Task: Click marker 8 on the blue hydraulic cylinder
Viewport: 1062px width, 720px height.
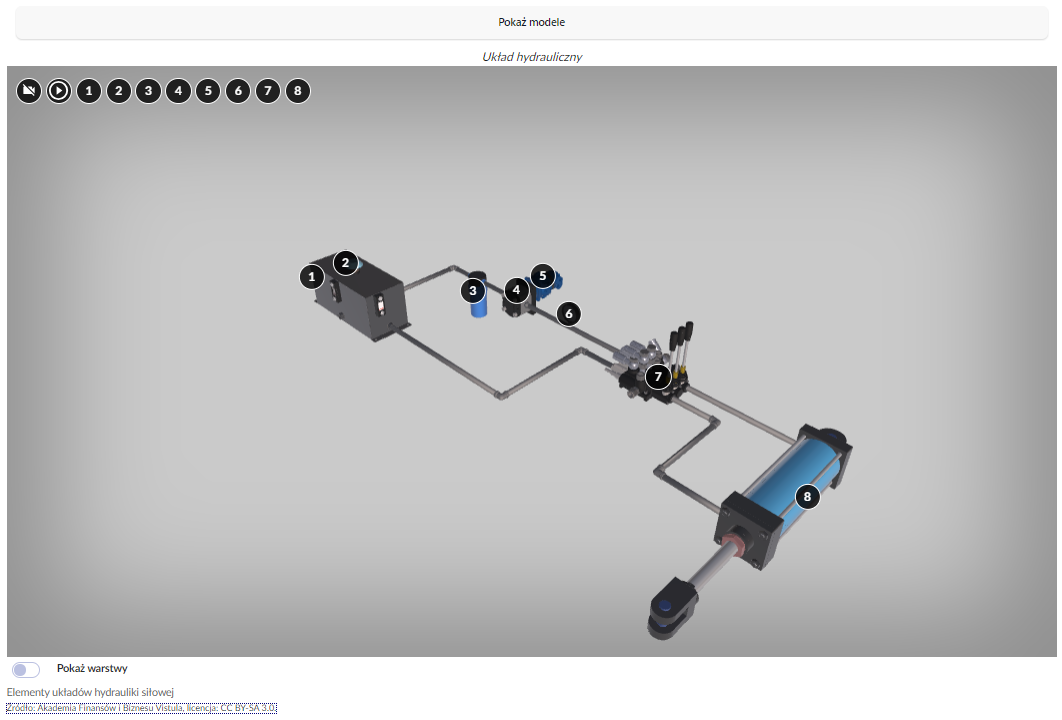Action: [x=808, y=496]
